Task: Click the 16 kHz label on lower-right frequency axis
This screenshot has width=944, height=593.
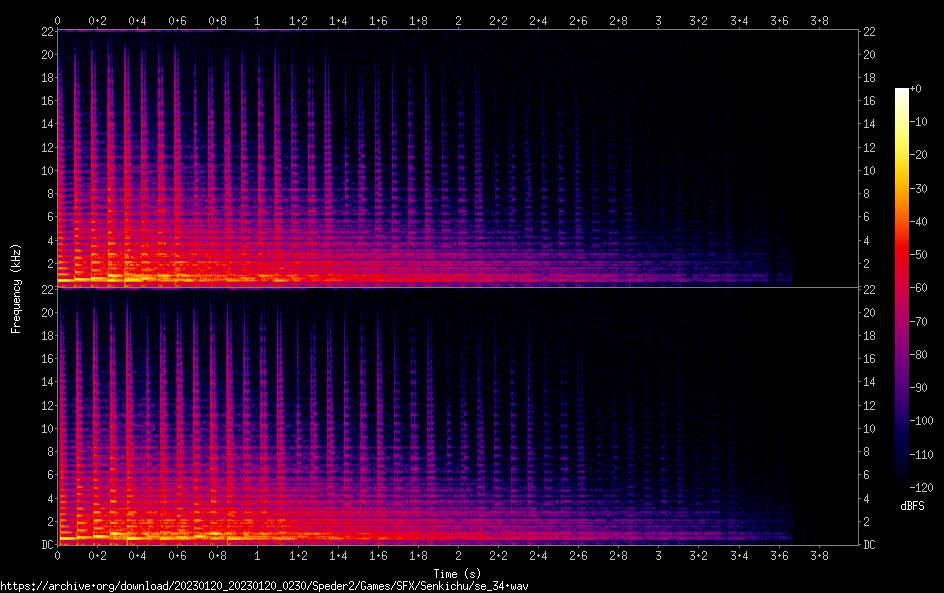Action: (869, 359)
